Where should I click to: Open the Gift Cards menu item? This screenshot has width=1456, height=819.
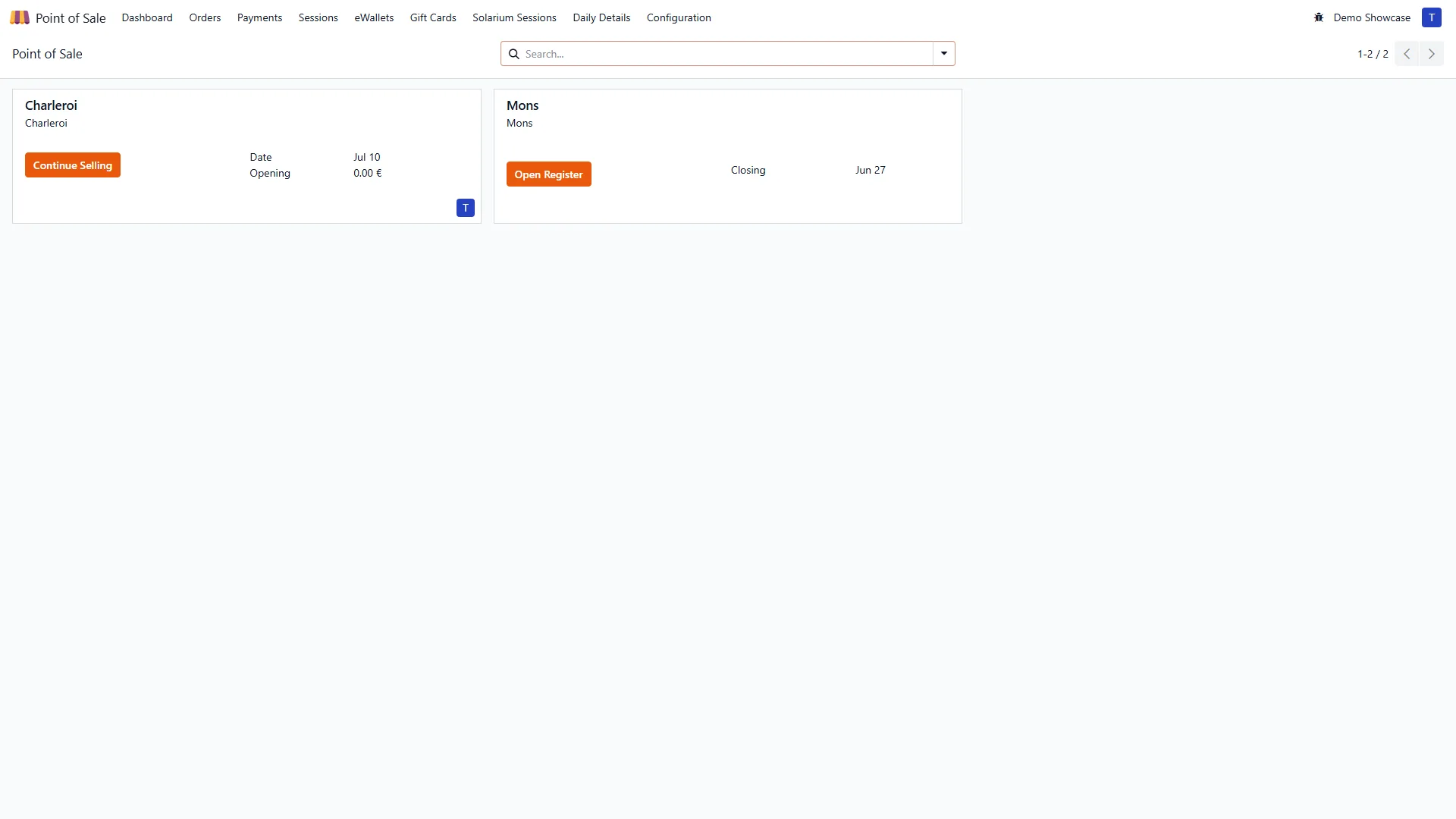pyautogui.click(x=433, y=17)
